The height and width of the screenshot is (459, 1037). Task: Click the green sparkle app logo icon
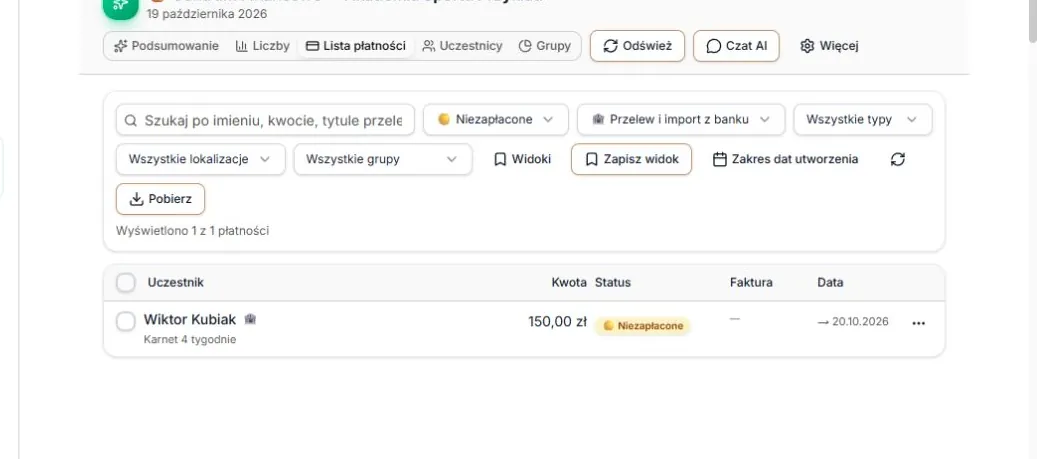pyautogui.click(x=121, y=7)
